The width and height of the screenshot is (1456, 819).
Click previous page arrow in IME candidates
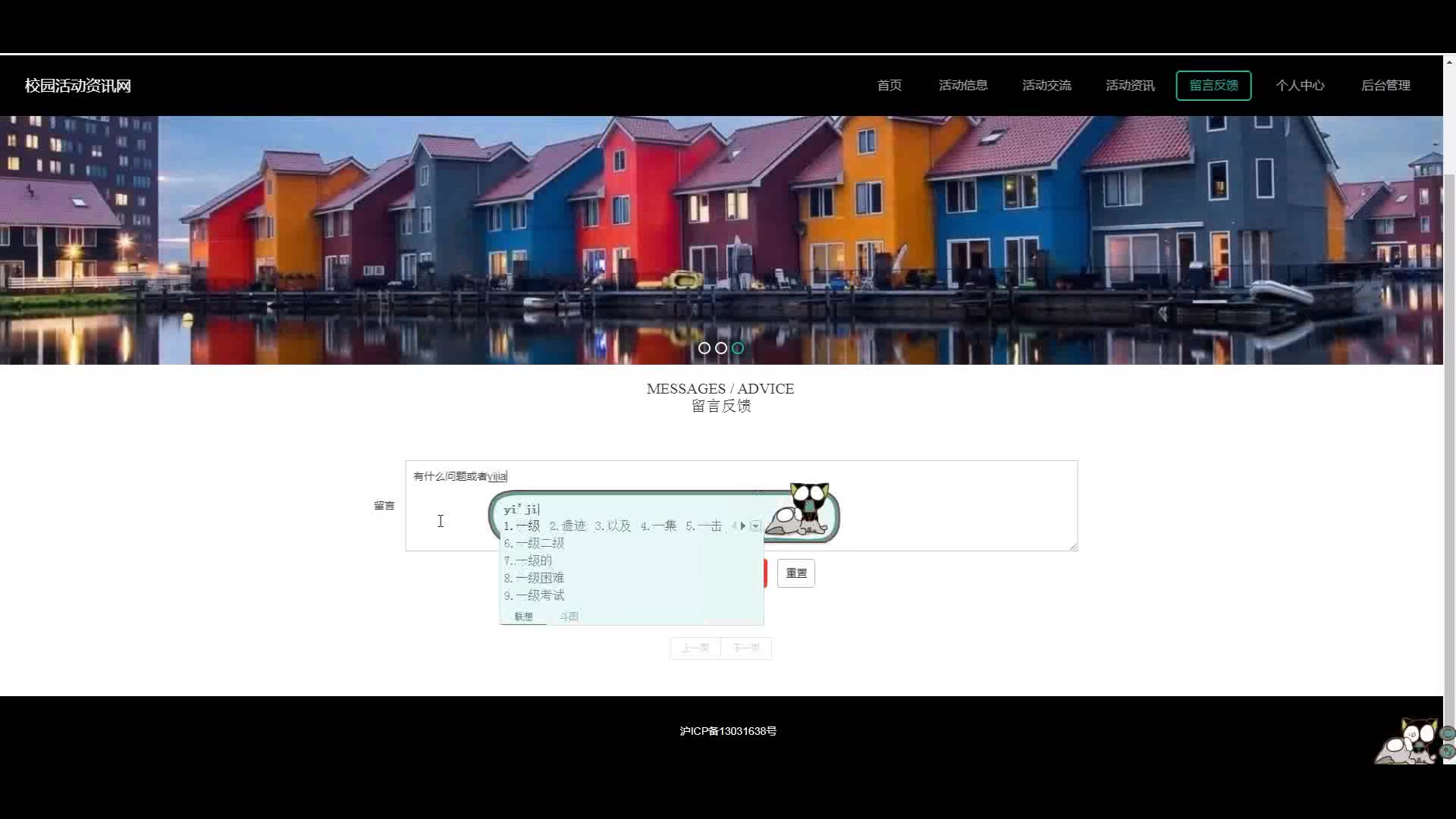(x=734, y=526)
